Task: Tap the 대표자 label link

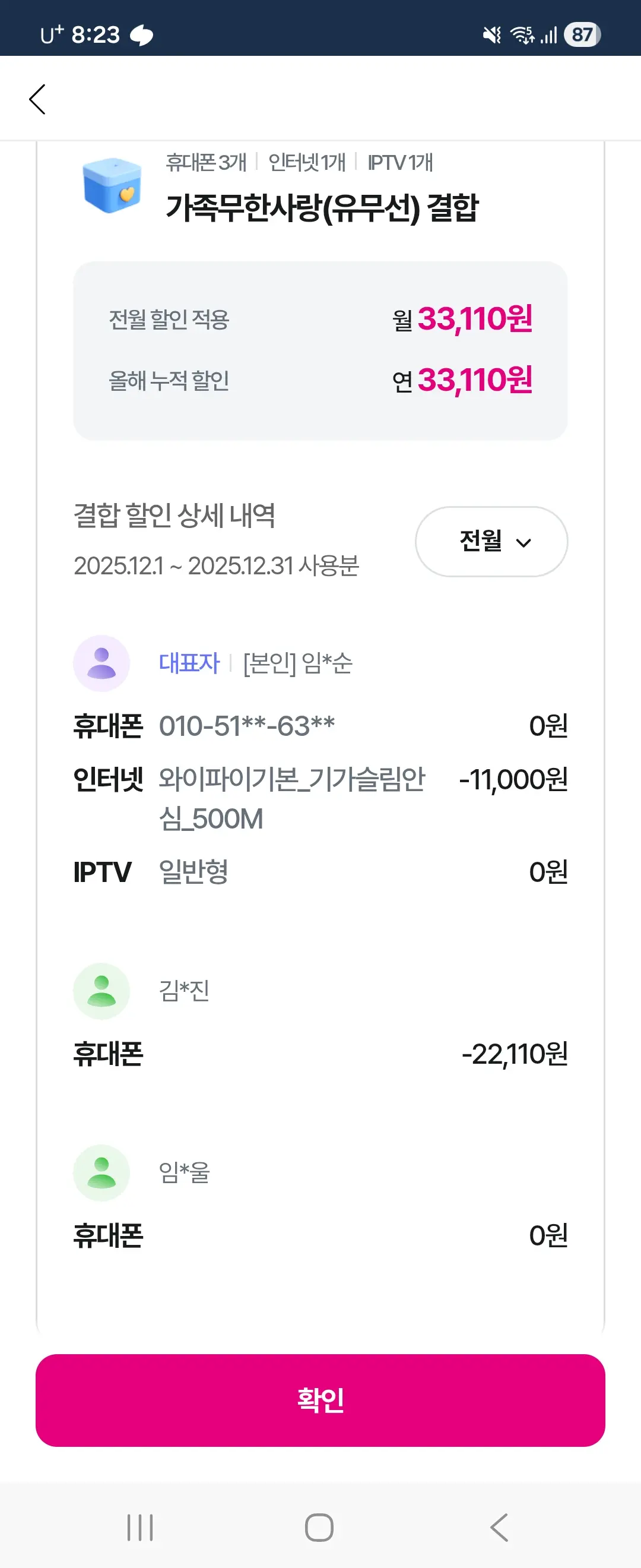Action: tap(189, 663)
